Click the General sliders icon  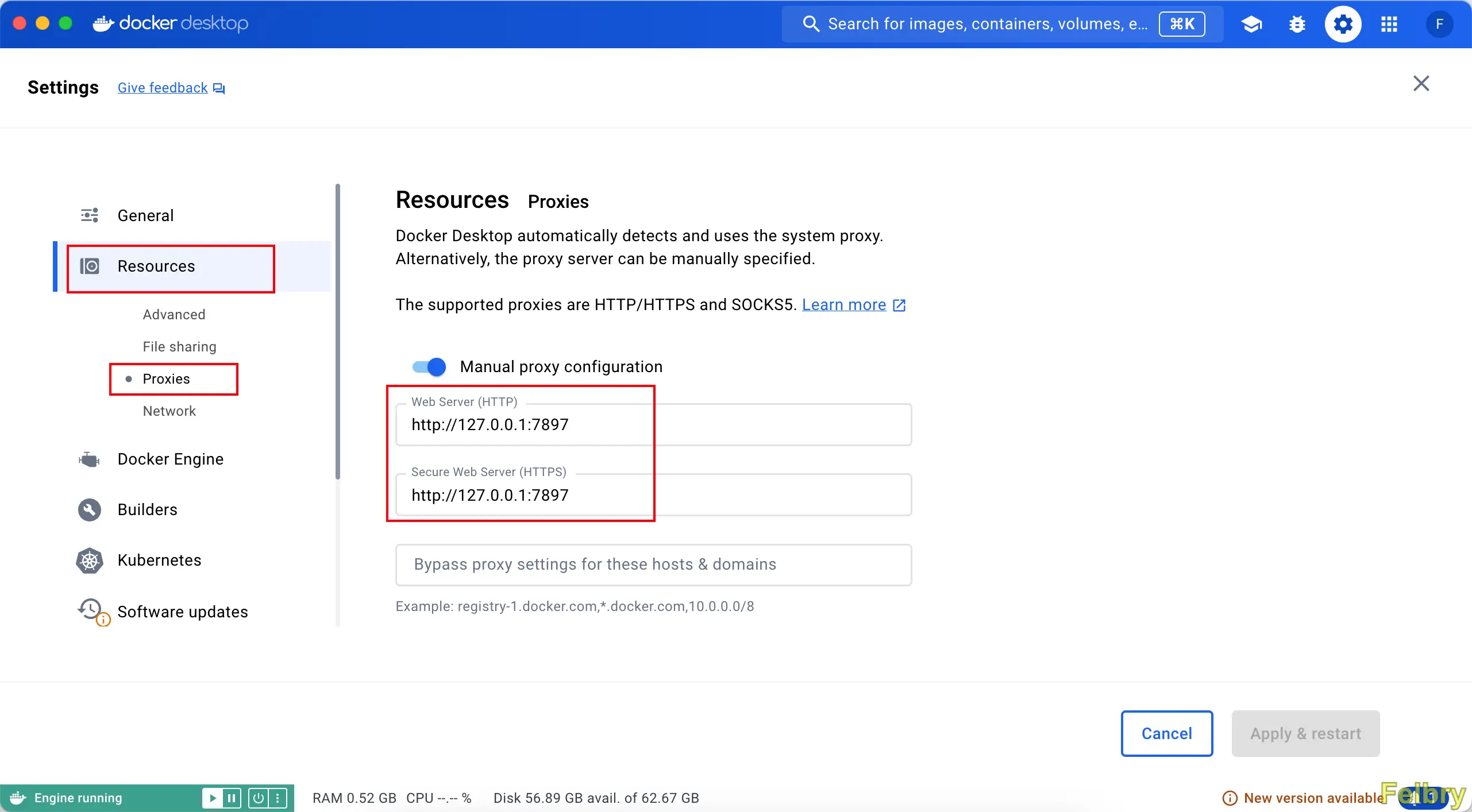tap(90, 215)
